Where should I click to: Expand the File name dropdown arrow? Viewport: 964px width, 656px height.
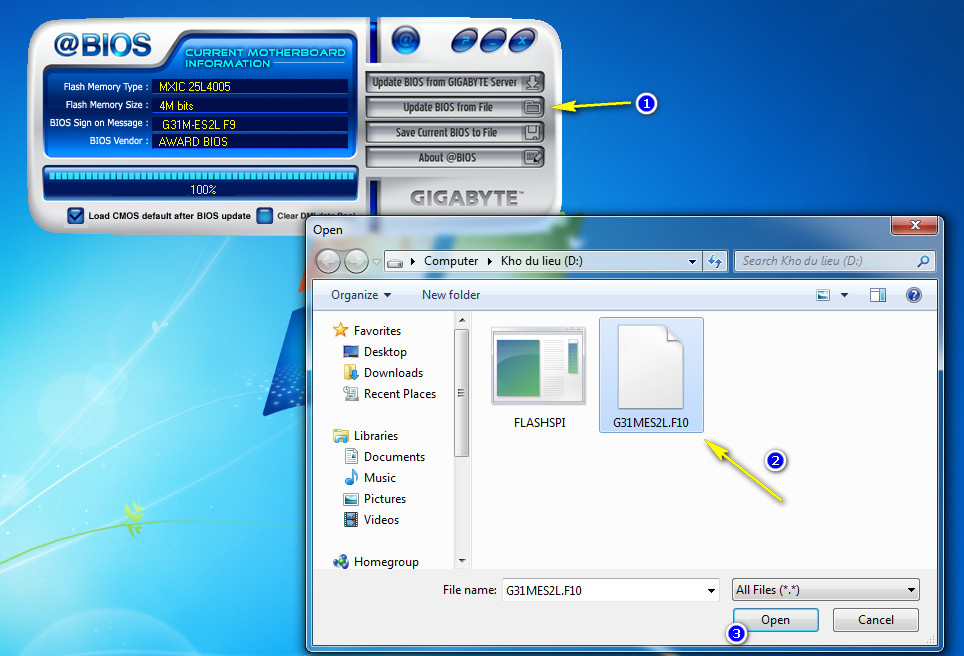tap(711, 590)
